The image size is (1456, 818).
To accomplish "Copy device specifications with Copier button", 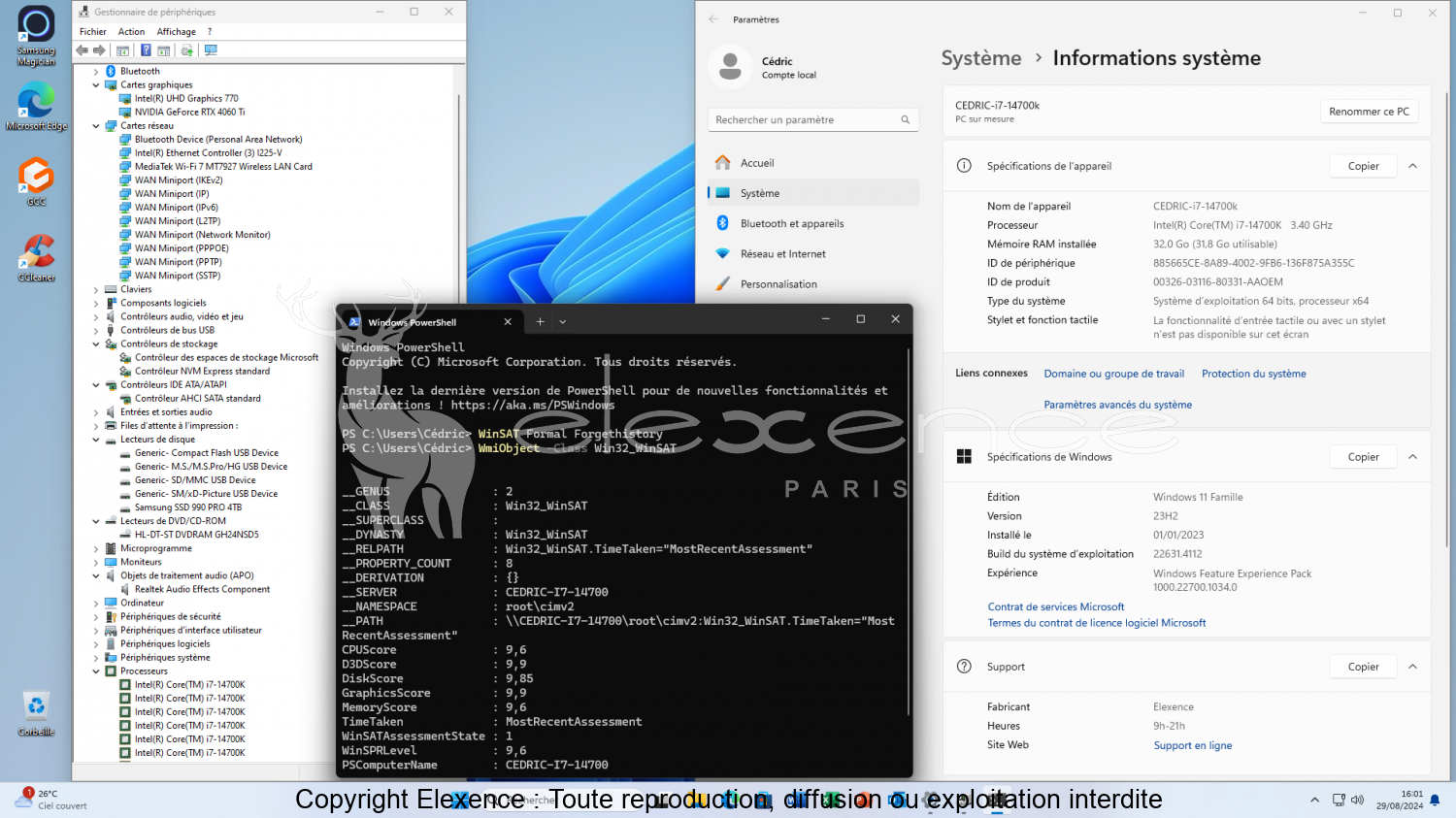I will [1363, 166].
